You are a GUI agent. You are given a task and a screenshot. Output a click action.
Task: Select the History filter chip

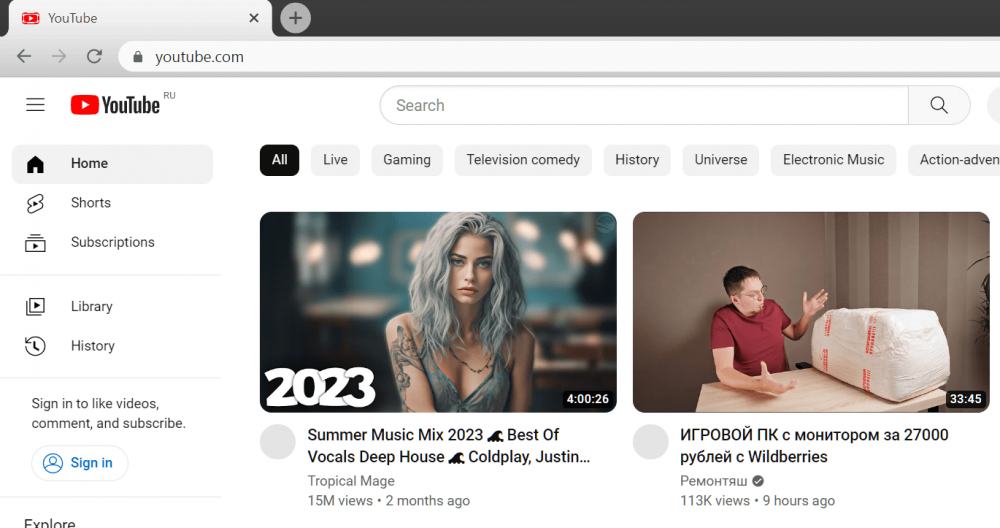[x=637, y=160]
